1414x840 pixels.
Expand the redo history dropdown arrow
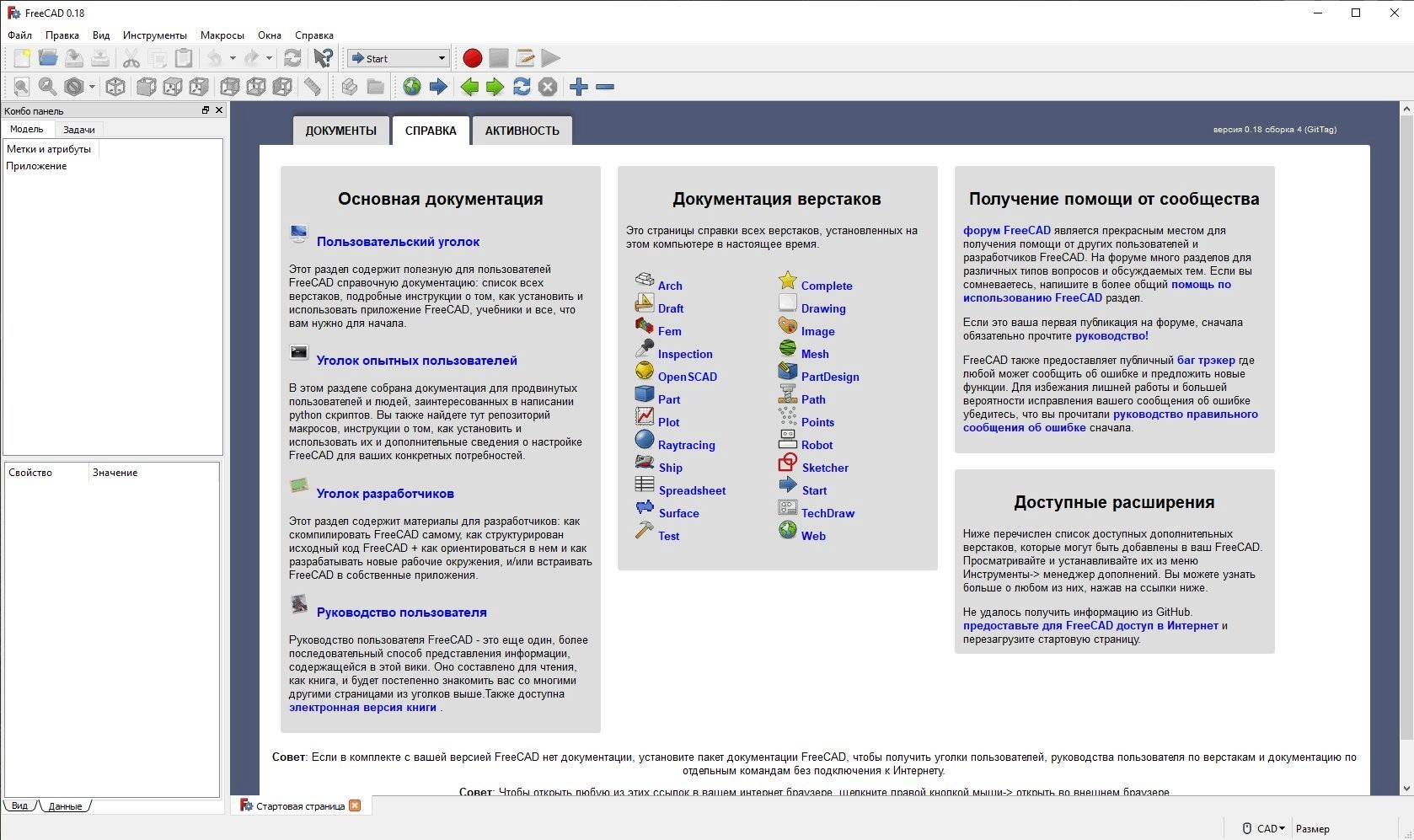tap(270, 58)
